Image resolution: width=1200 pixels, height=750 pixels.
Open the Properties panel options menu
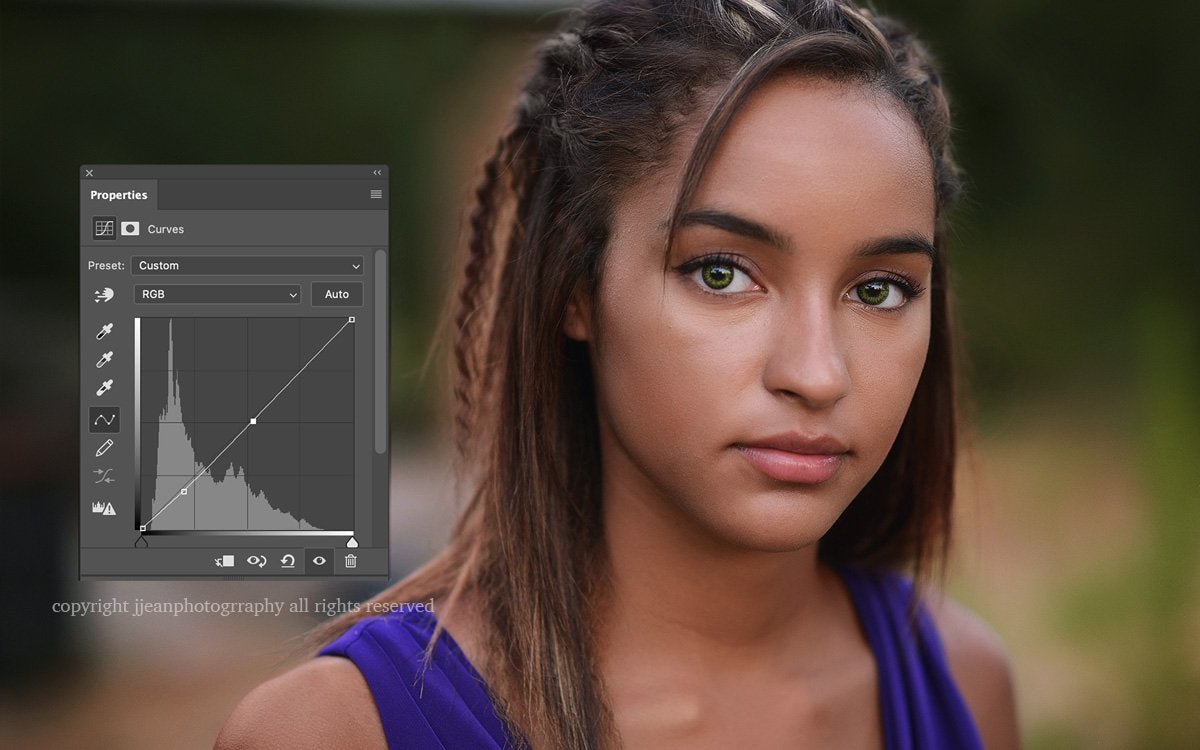(376, 194)
